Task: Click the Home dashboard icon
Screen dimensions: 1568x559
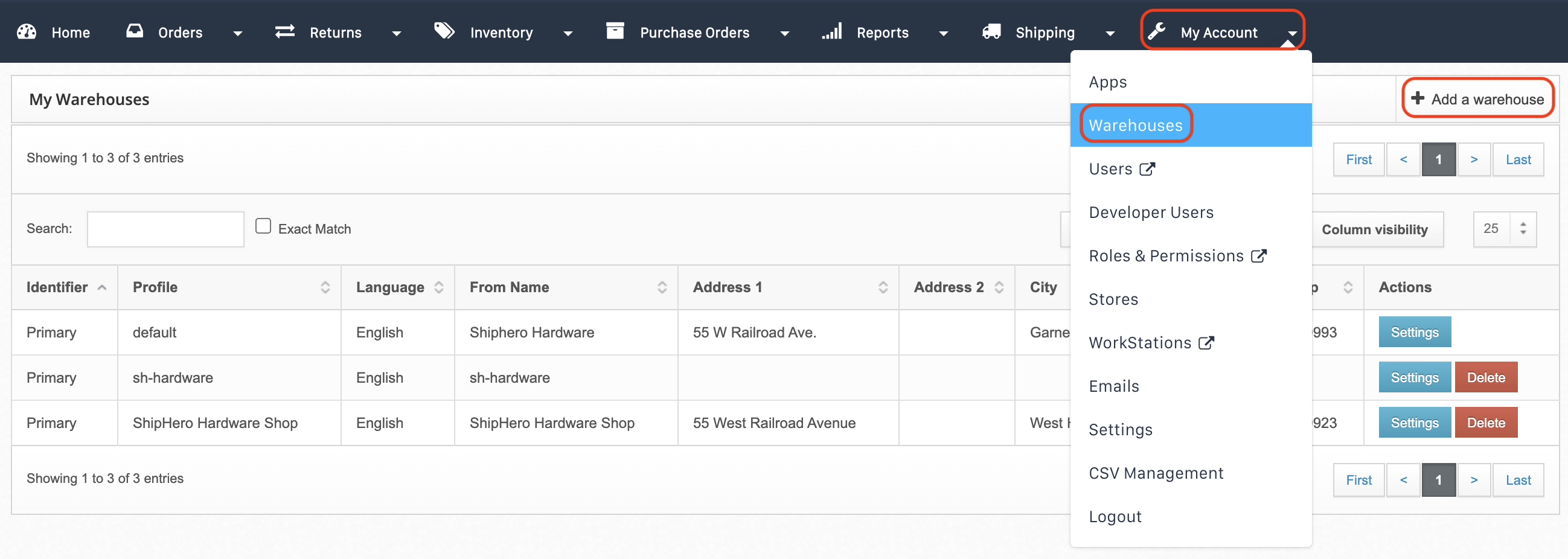Action: pyautogui.click(x=26, y=32)
